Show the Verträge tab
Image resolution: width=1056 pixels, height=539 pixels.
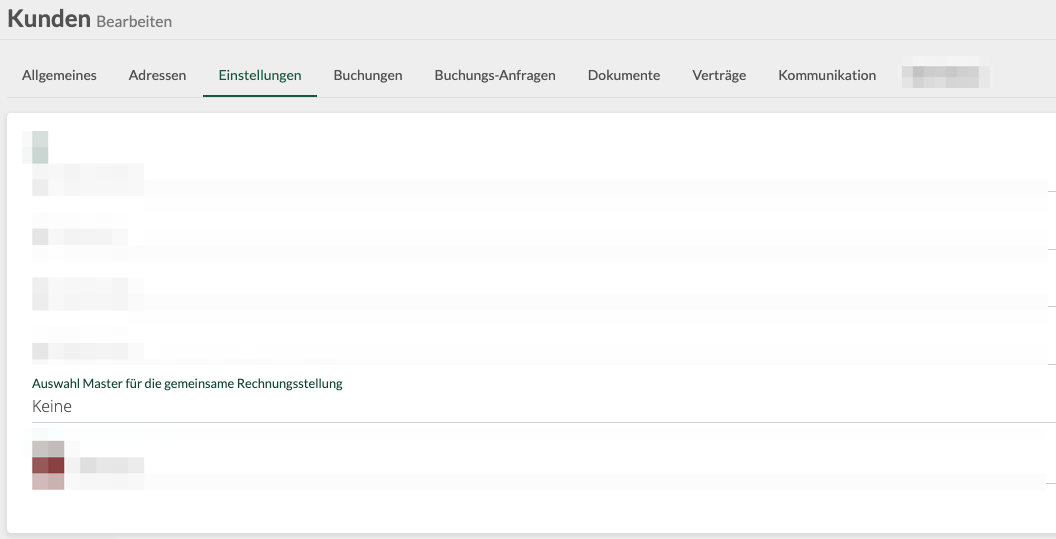[x=719, y=75]
